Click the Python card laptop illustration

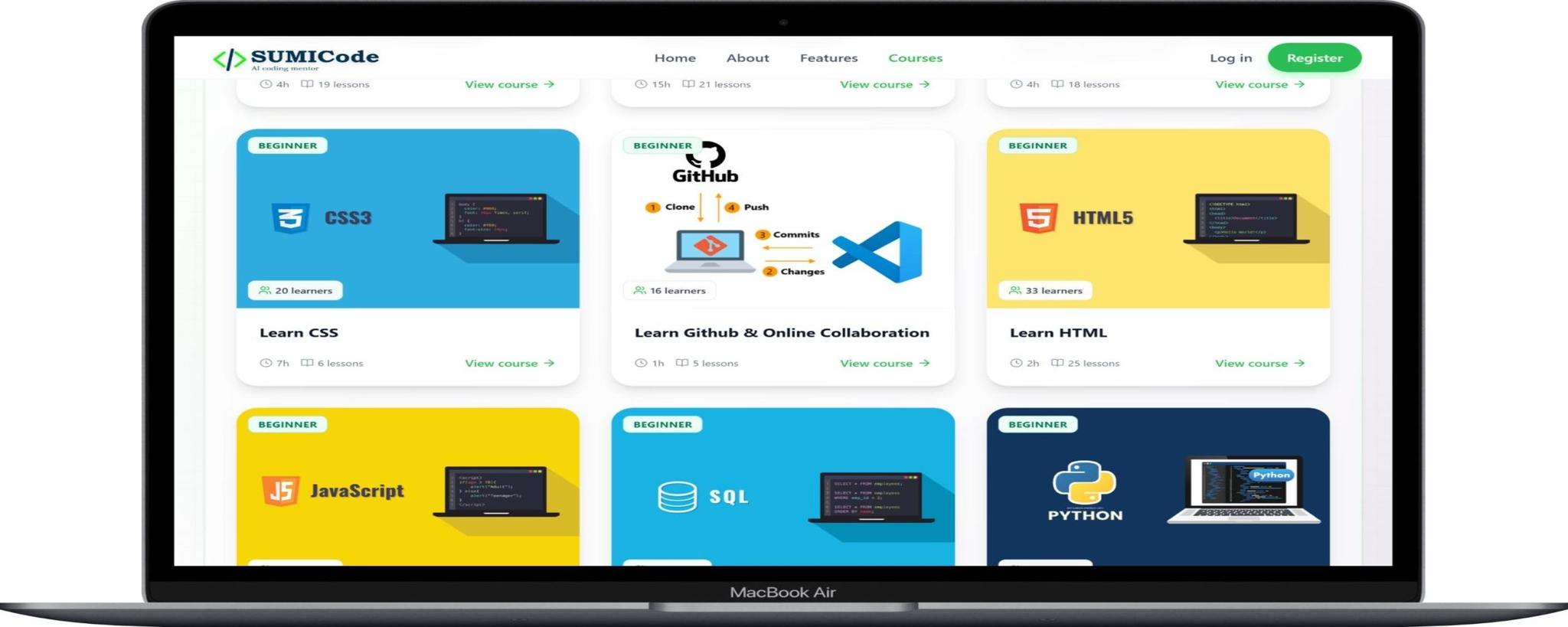[x=1243, y=490]
